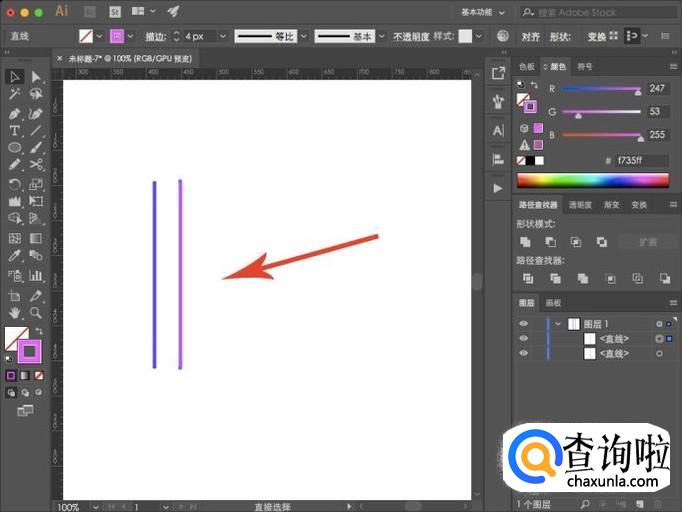Switch to the 色板 swatches tab
The width and height of the screenshot is (682, 512).
(x=527, y=66)
